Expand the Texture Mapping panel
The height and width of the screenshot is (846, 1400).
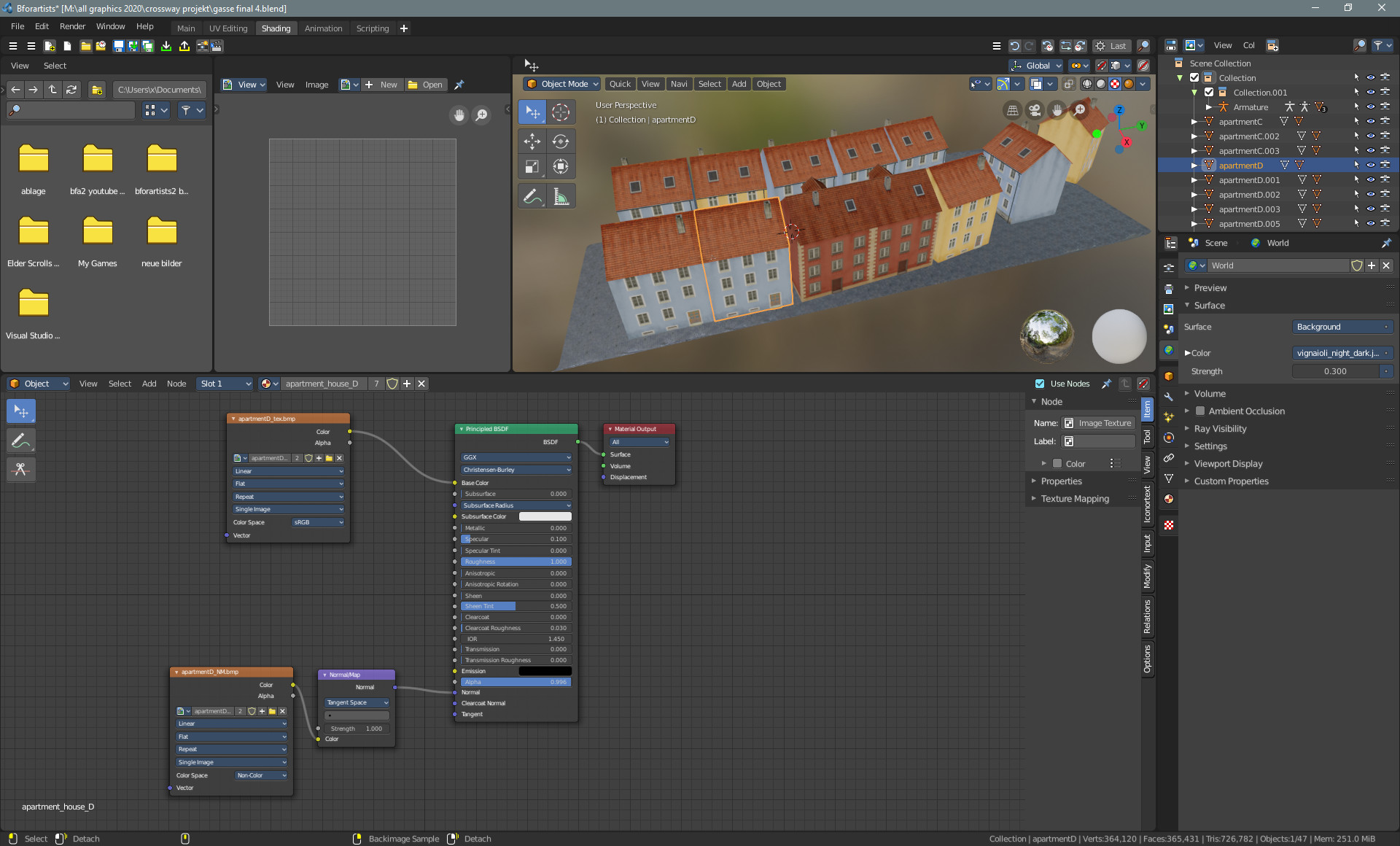coord(1075,499)
